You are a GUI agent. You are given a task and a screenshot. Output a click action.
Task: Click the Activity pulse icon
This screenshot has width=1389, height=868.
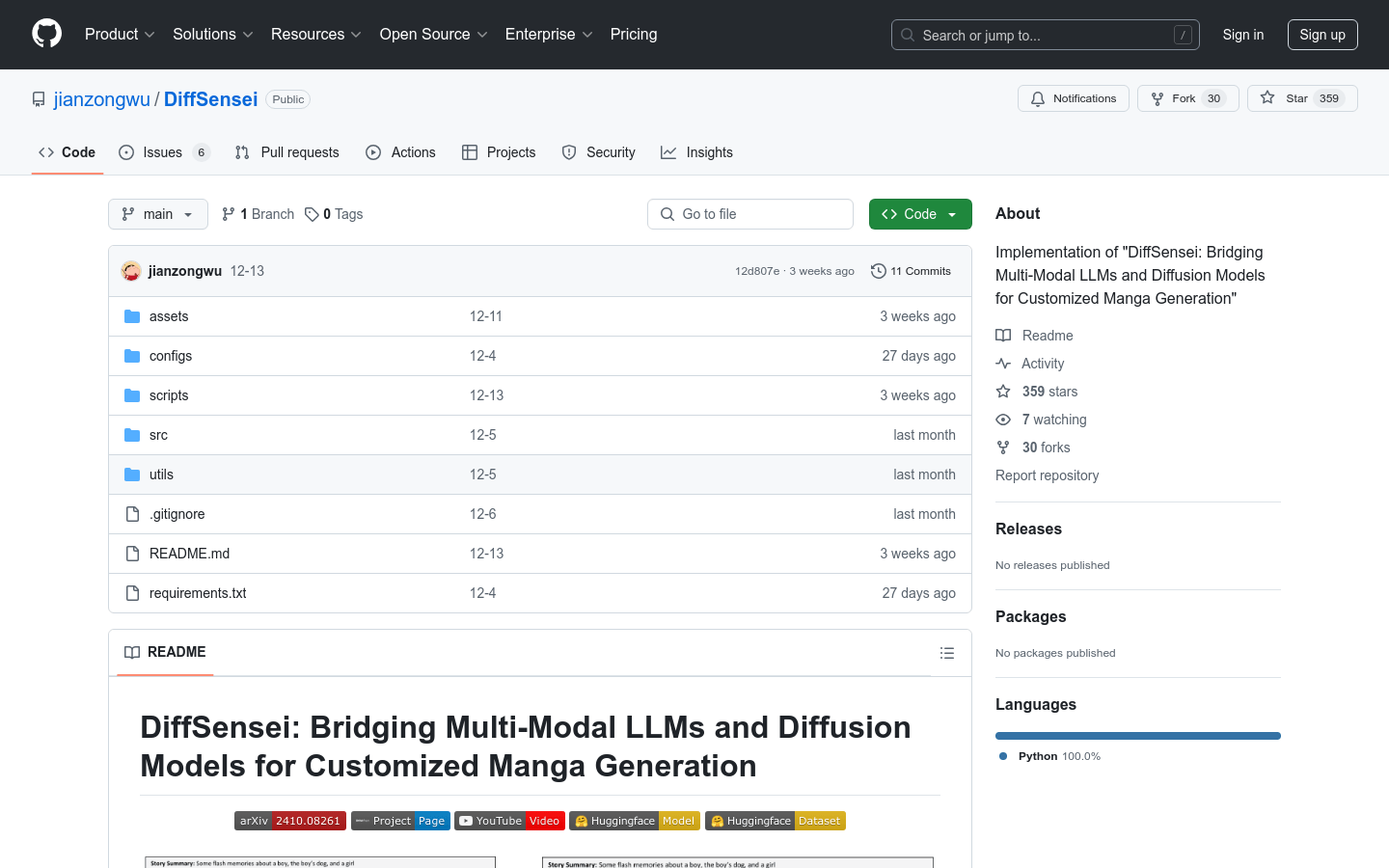point(1003,364)
